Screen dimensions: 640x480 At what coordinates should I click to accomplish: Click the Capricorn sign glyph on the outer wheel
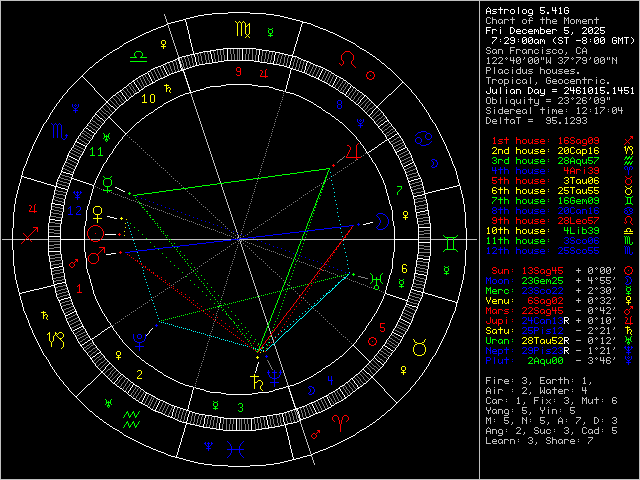[x=56, y=340]
